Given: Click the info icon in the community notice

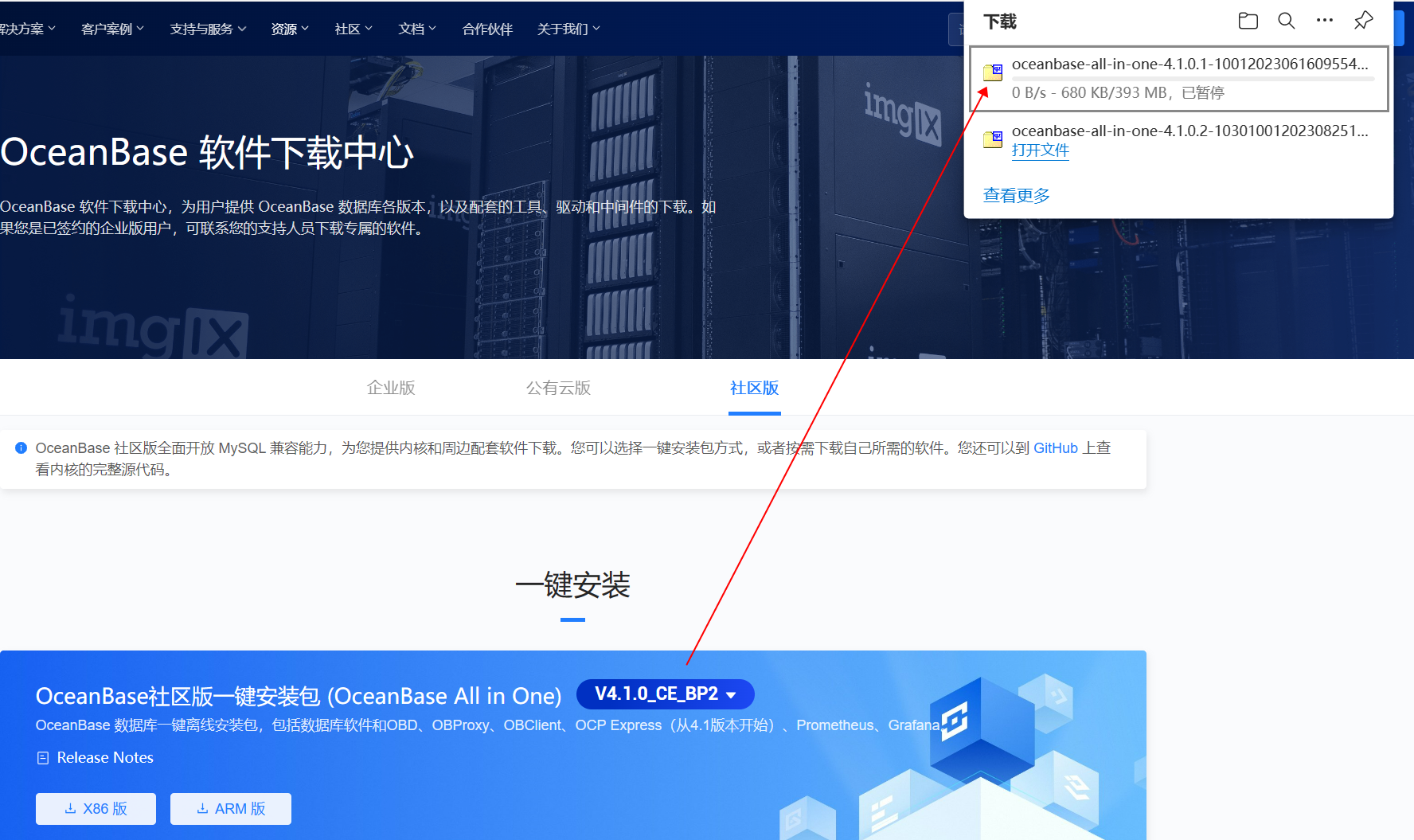Looking at the screenshot, I should coord(21,448).
